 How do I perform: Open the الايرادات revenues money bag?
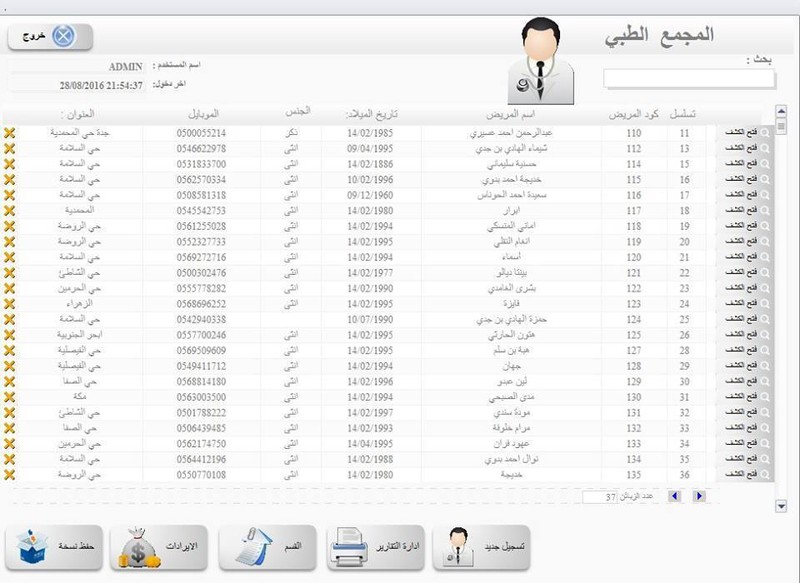[160, 547]
